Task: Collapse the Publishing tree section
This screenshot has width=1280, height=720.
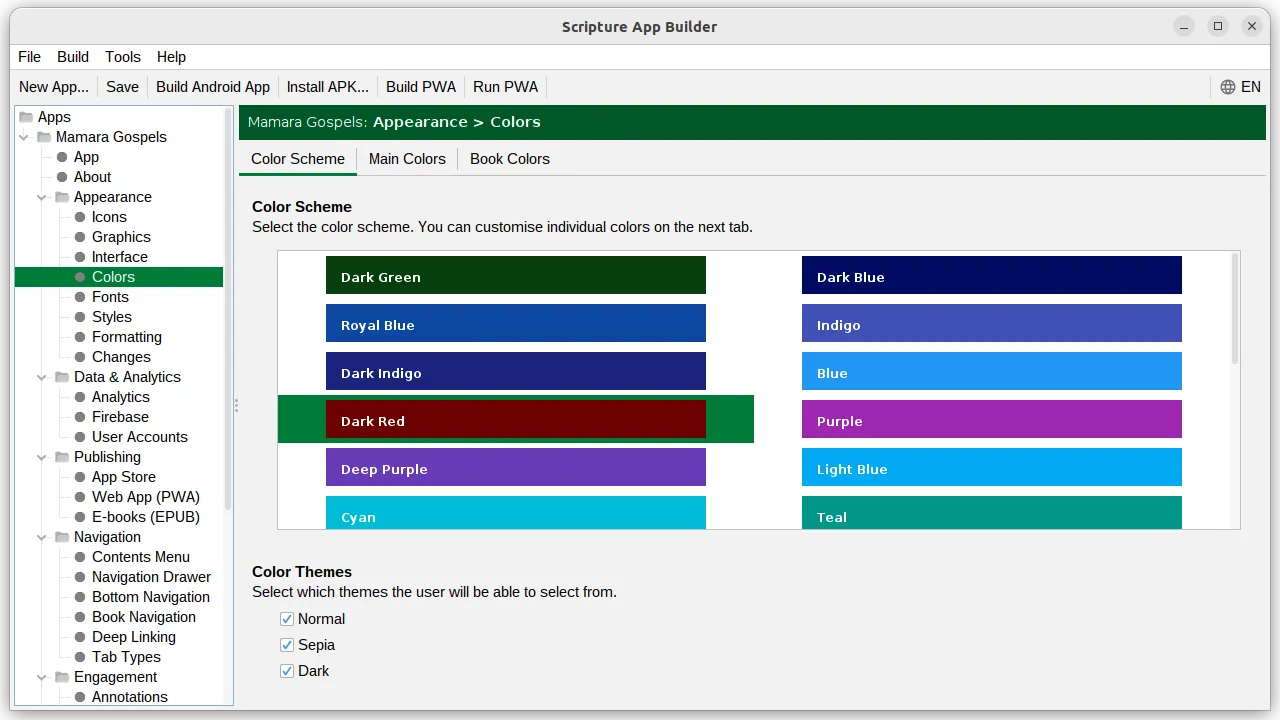Action: (x=42, y=457)
